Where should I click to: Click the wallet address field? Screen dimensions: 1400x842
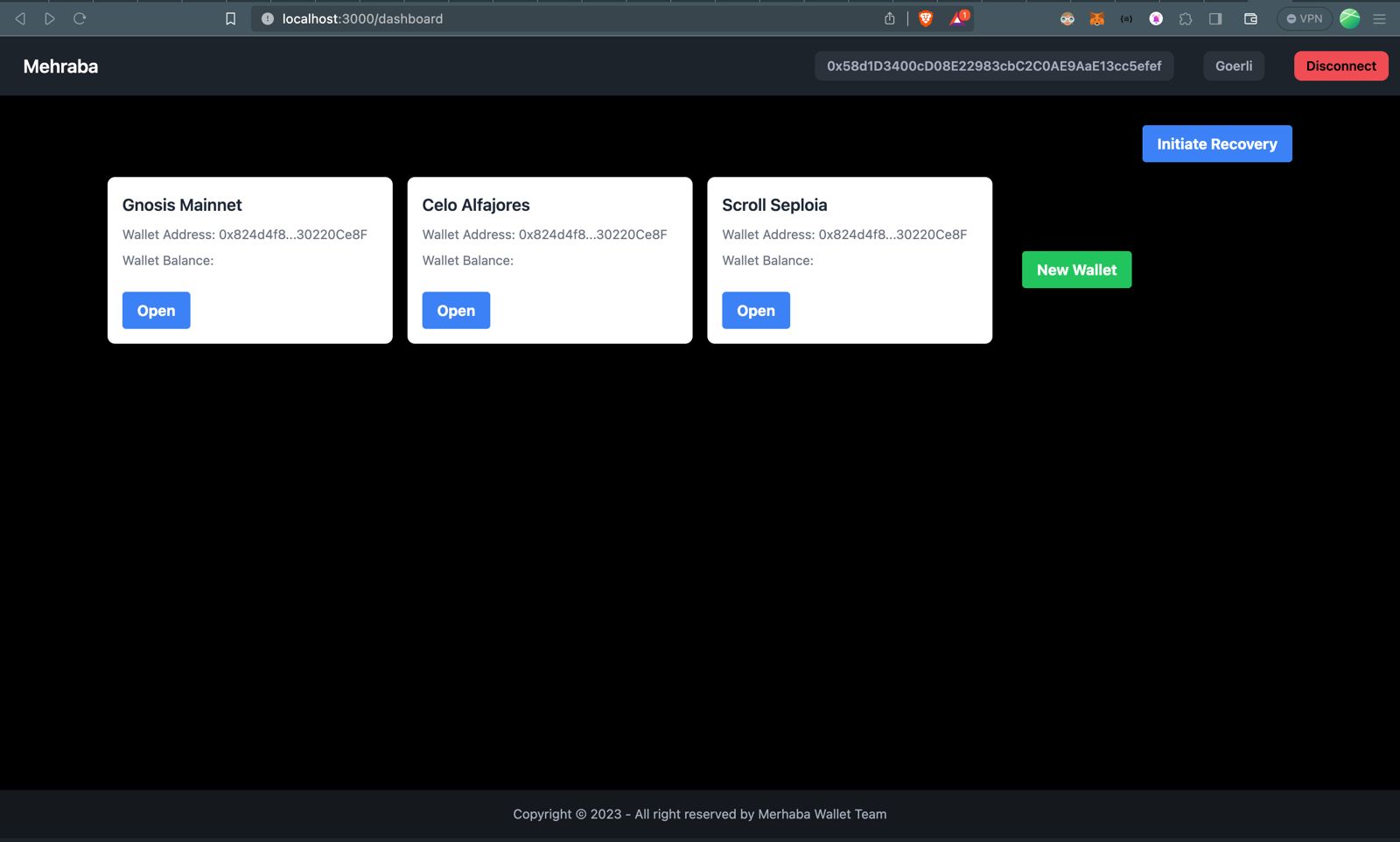[x=993, y=66]
